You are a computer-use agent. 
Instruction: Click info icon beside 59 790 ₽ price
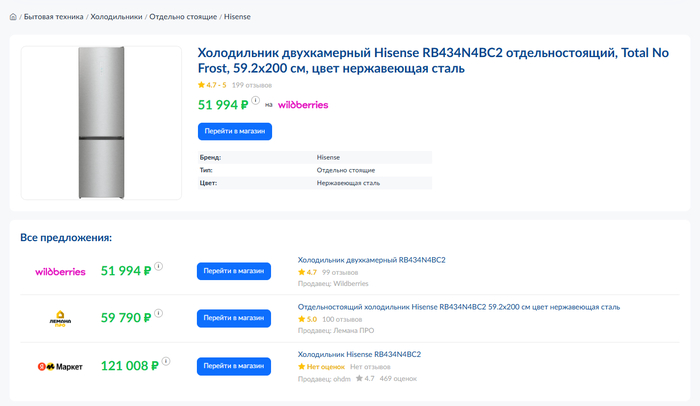tap(159, 315)
